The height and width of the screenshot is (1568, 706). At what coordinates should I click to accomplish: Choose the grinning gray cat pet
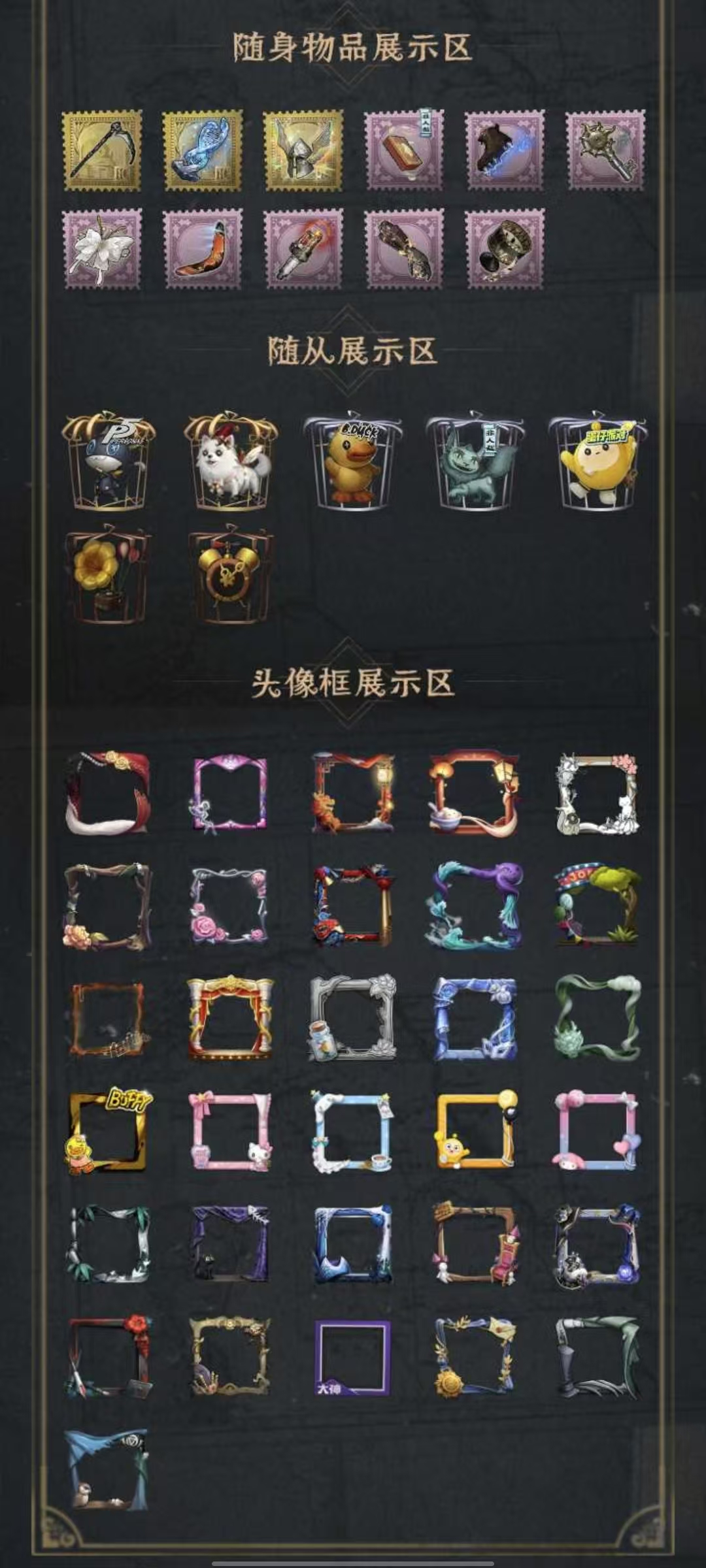pyautogui.click(x=475, y=461)
